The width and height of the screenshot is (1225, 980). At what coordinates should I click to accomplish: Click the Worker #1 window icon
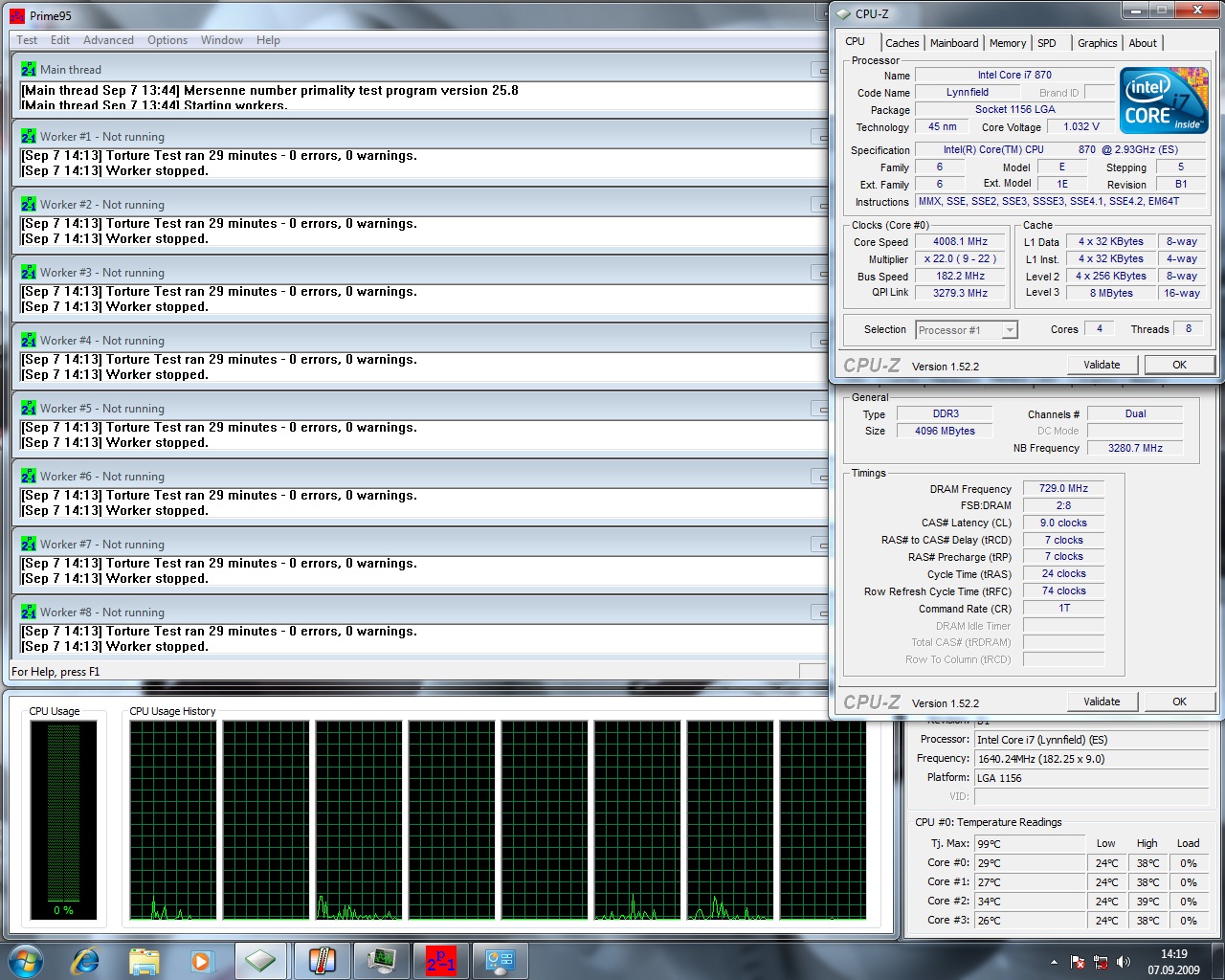tap(29, 136)
